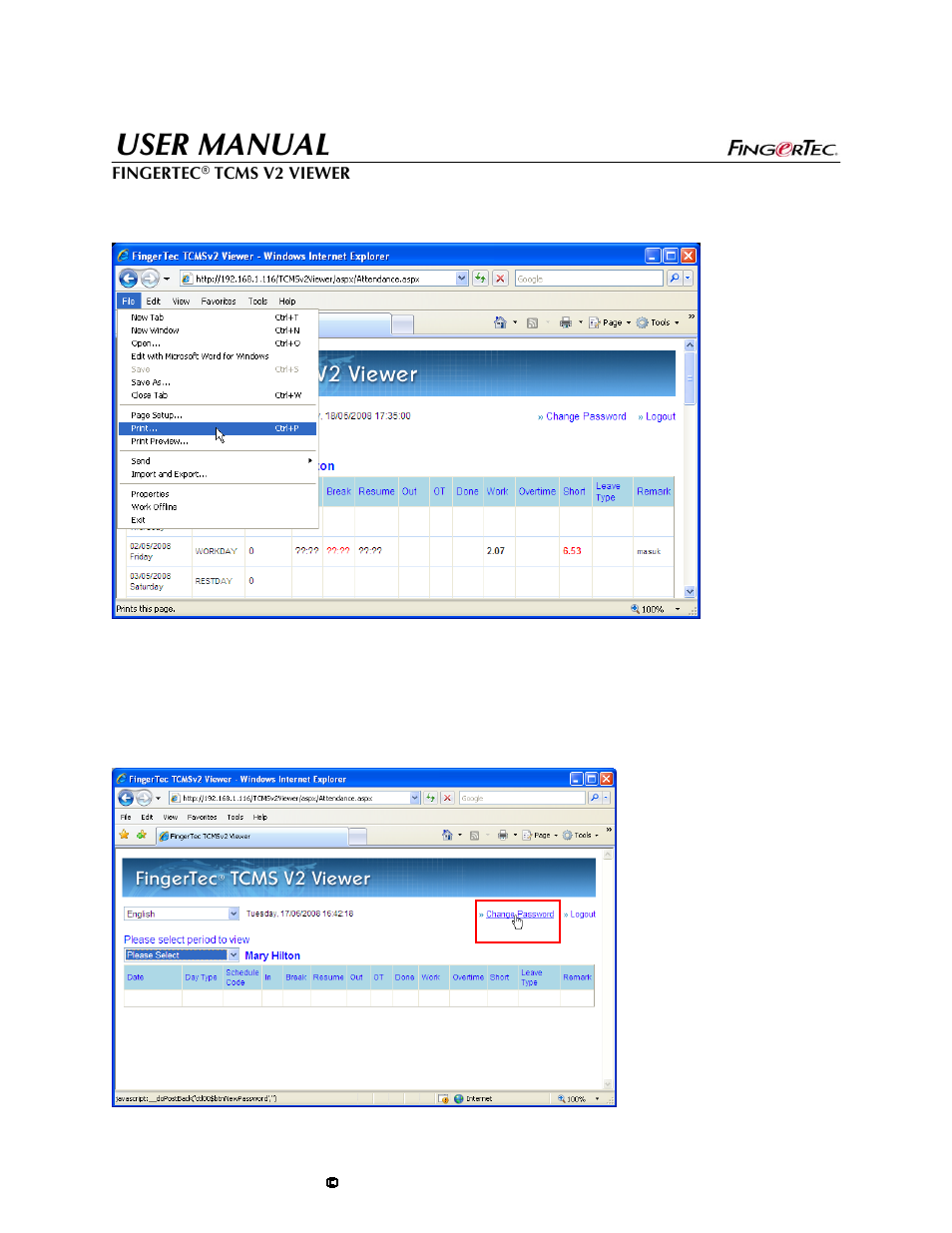Click Google search box in Mary Hilton window
This screenshot has height=1233, width=952.
point(522,798)
